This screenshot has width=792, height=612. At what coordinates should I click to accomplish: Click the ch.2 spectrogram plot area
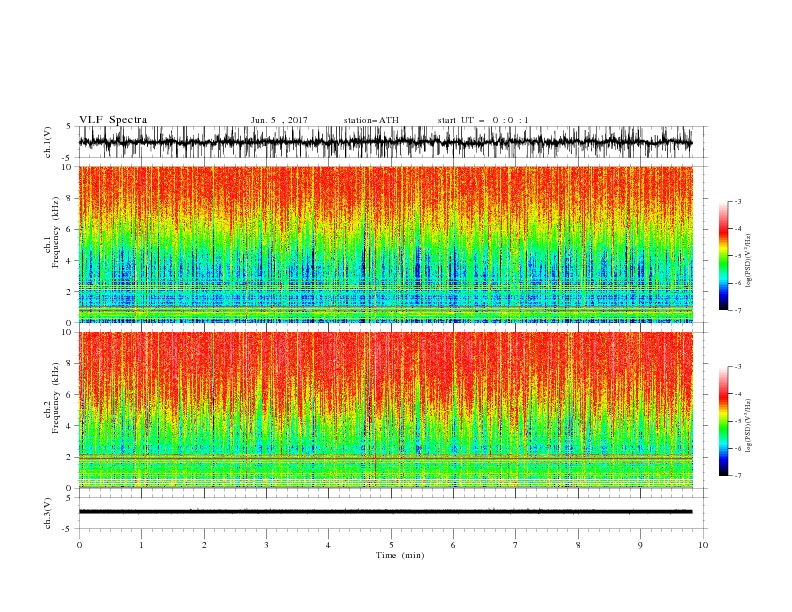click(386, 410)
